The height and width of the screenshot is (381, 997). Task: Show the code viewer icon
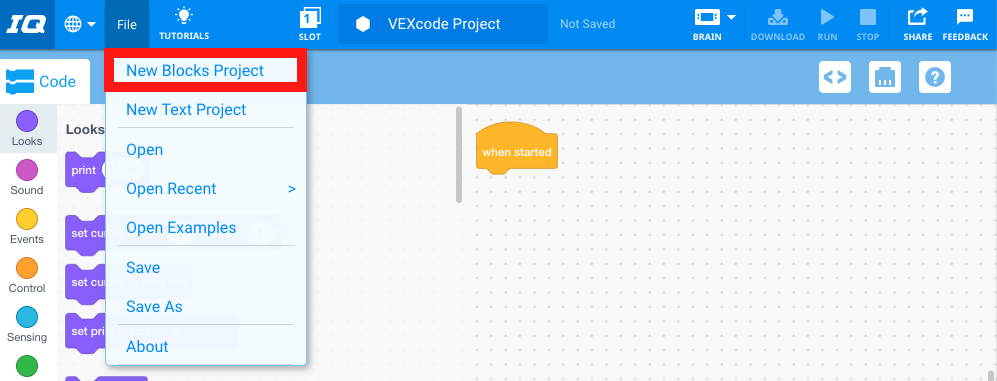835,78
